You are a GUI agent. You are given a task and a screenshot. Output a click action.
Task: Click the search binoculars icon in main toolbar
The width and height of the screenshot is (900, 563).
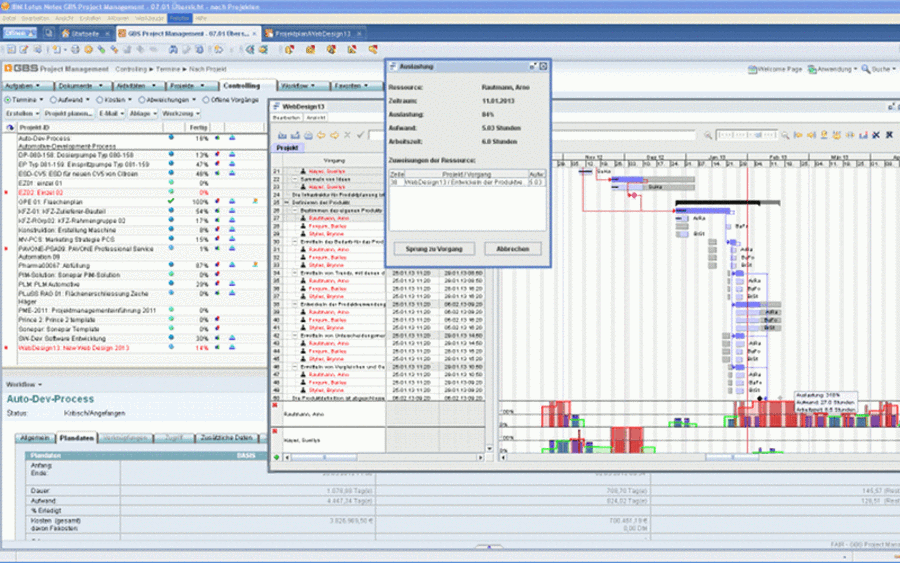(173, 50)
